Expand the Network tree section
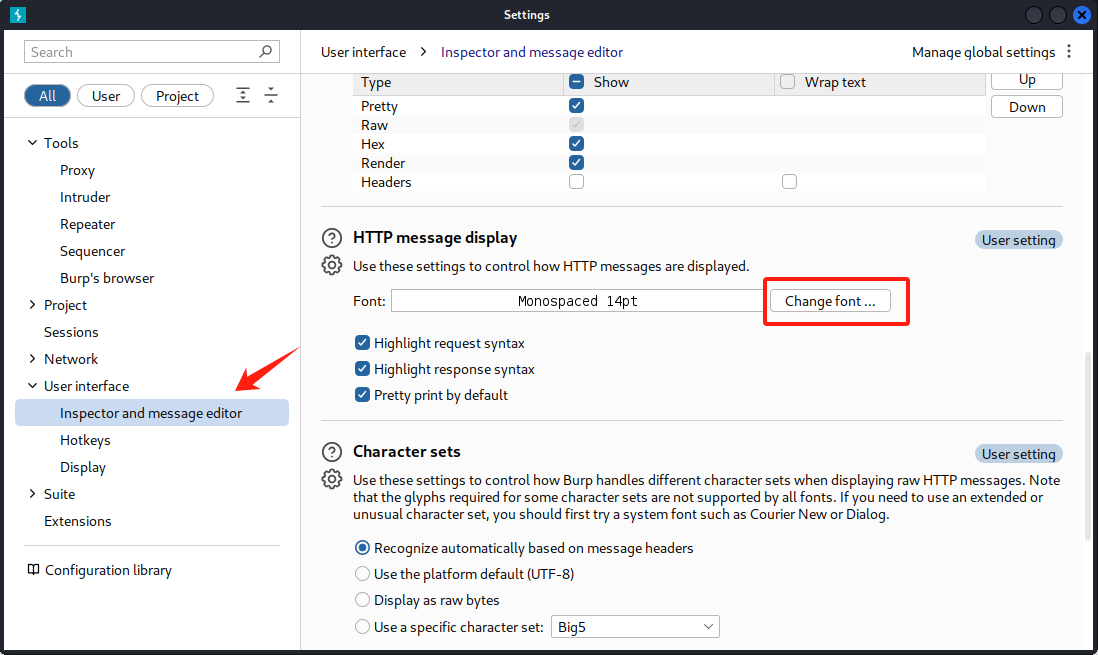Viewport: 1098px width, 655px height. coord(32,358)
